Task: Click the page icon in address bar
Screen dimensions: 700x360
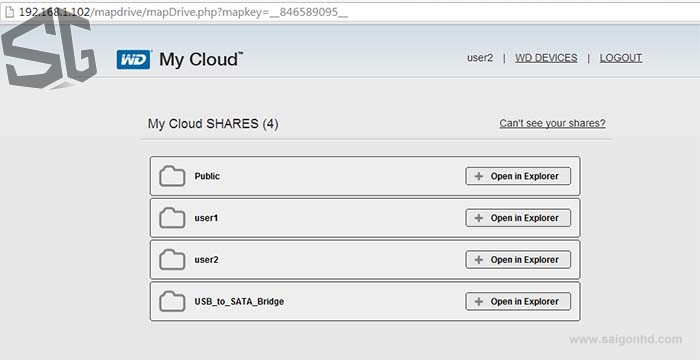Action: tap(10, 12)
